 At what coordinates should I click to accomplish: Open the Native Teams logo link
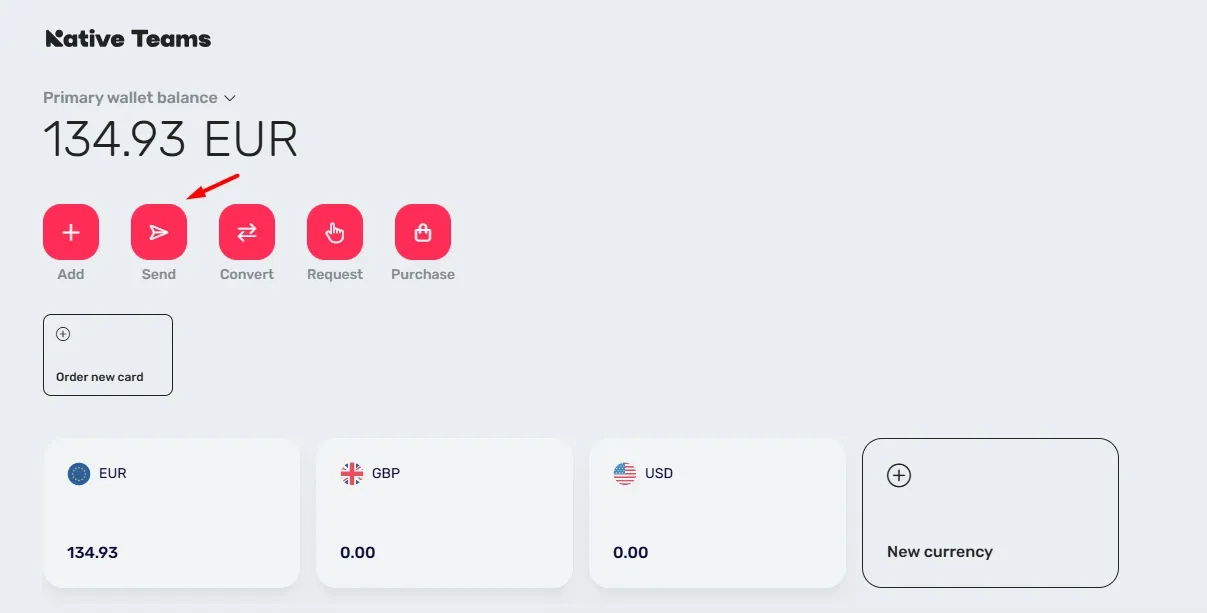coord(128,39)
